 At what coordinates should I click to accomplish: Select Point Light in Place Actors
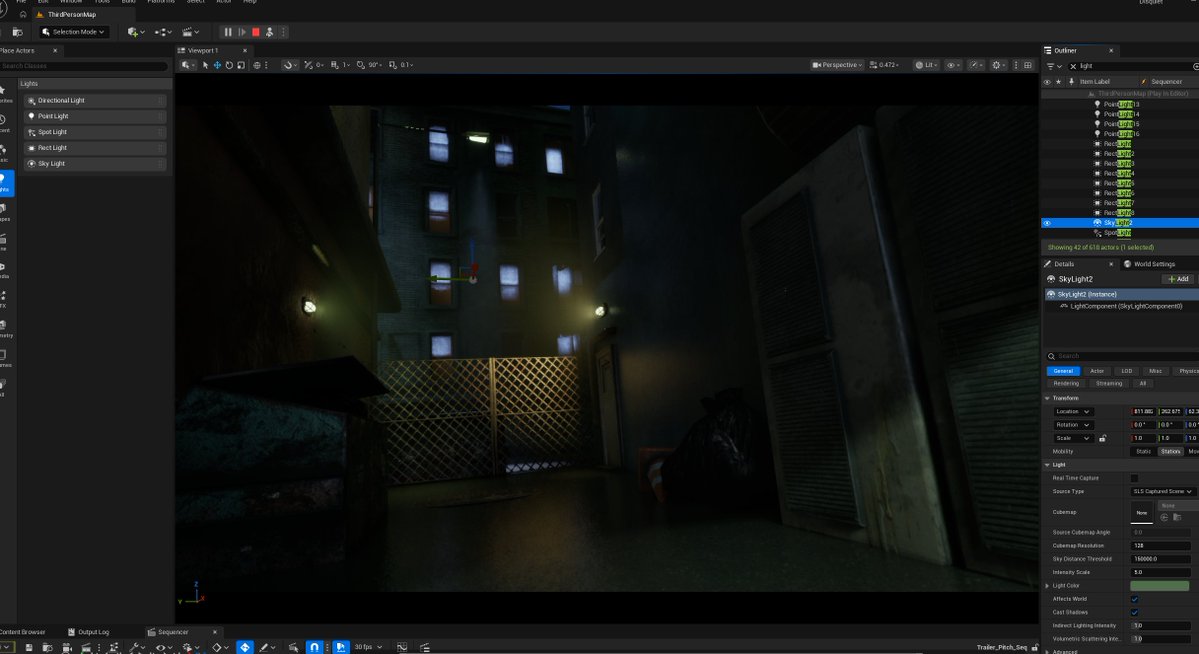[95, 116]
